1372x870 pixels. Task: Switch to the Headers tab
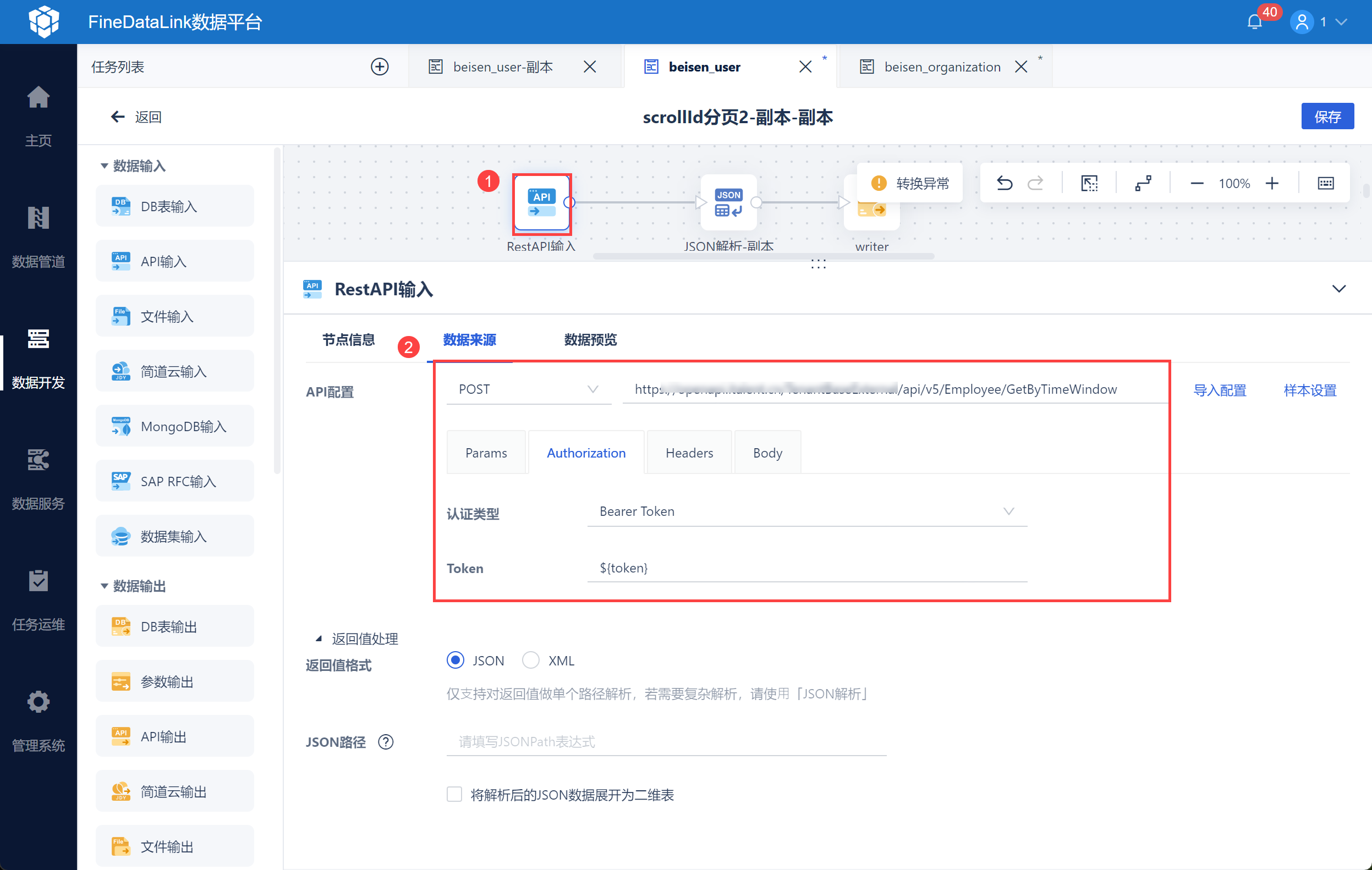pos(689,453)
